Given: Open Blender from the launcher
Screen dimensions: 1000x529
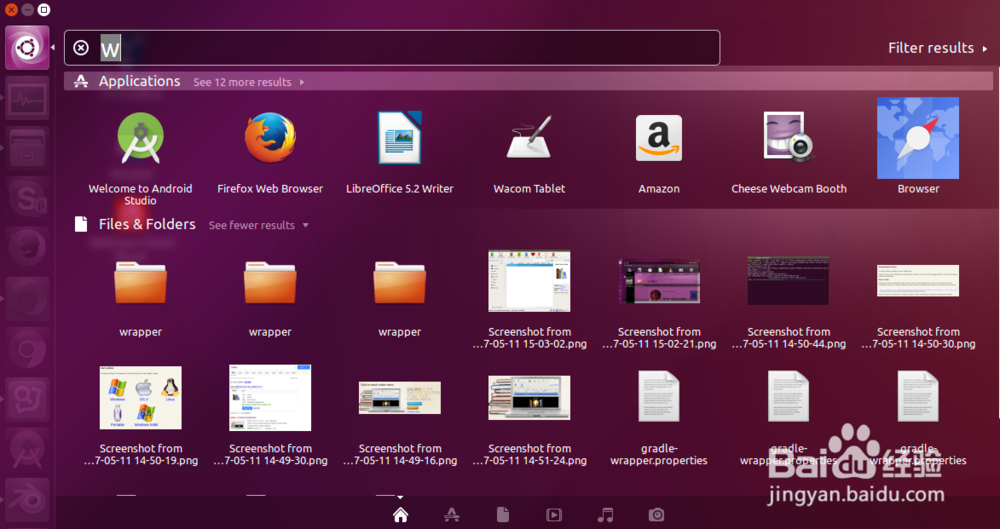Looking at the screenshot, I should coord(27,500).
